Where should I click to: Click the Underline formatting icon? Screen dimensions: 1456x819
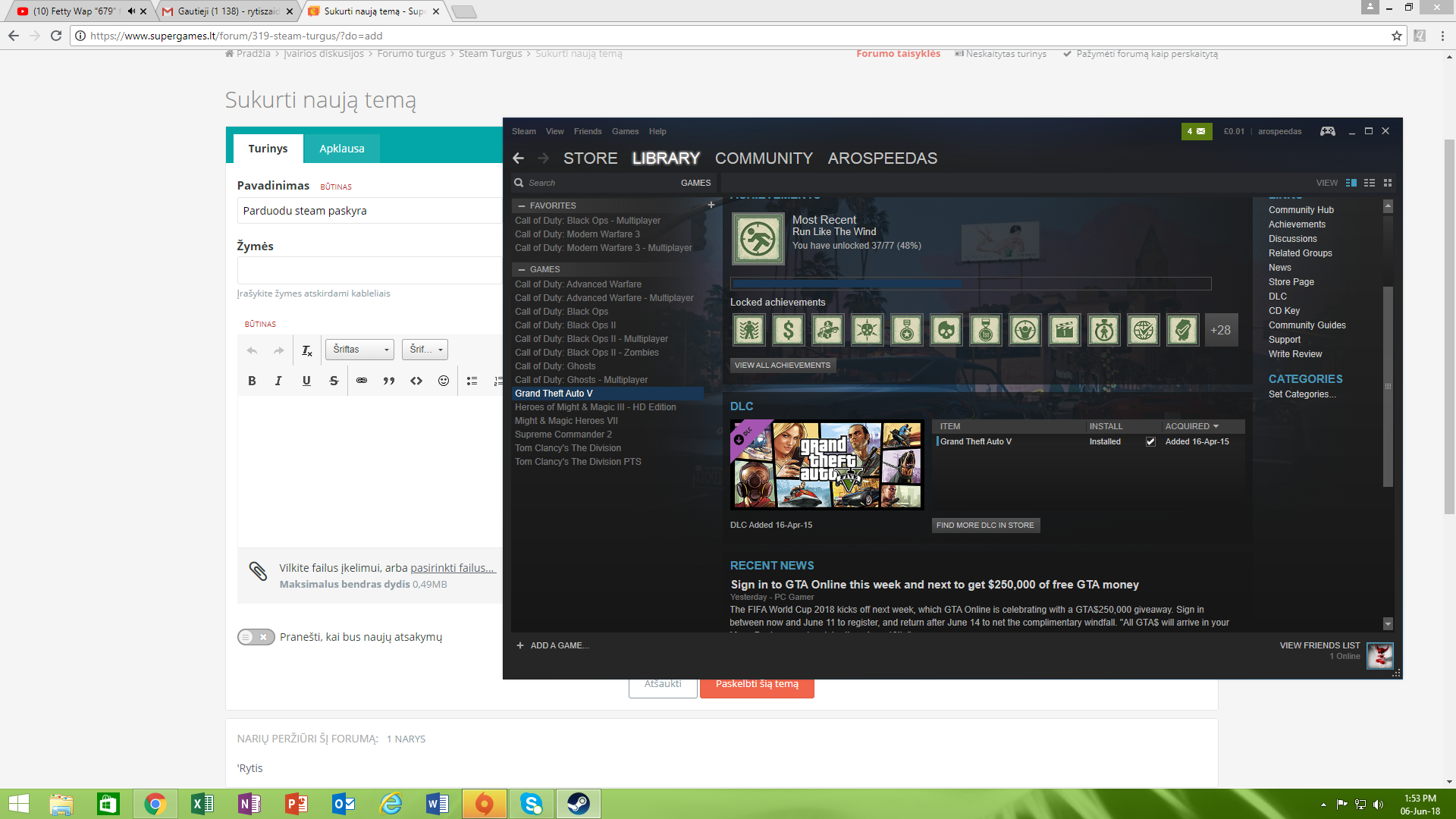pyautogui.click(x=306, y=381)
